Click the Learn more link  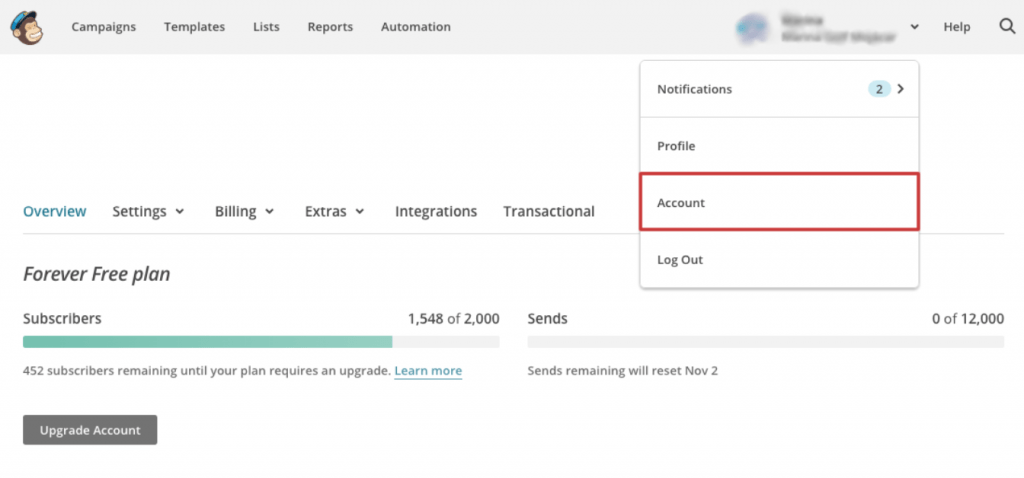point(428,371)
